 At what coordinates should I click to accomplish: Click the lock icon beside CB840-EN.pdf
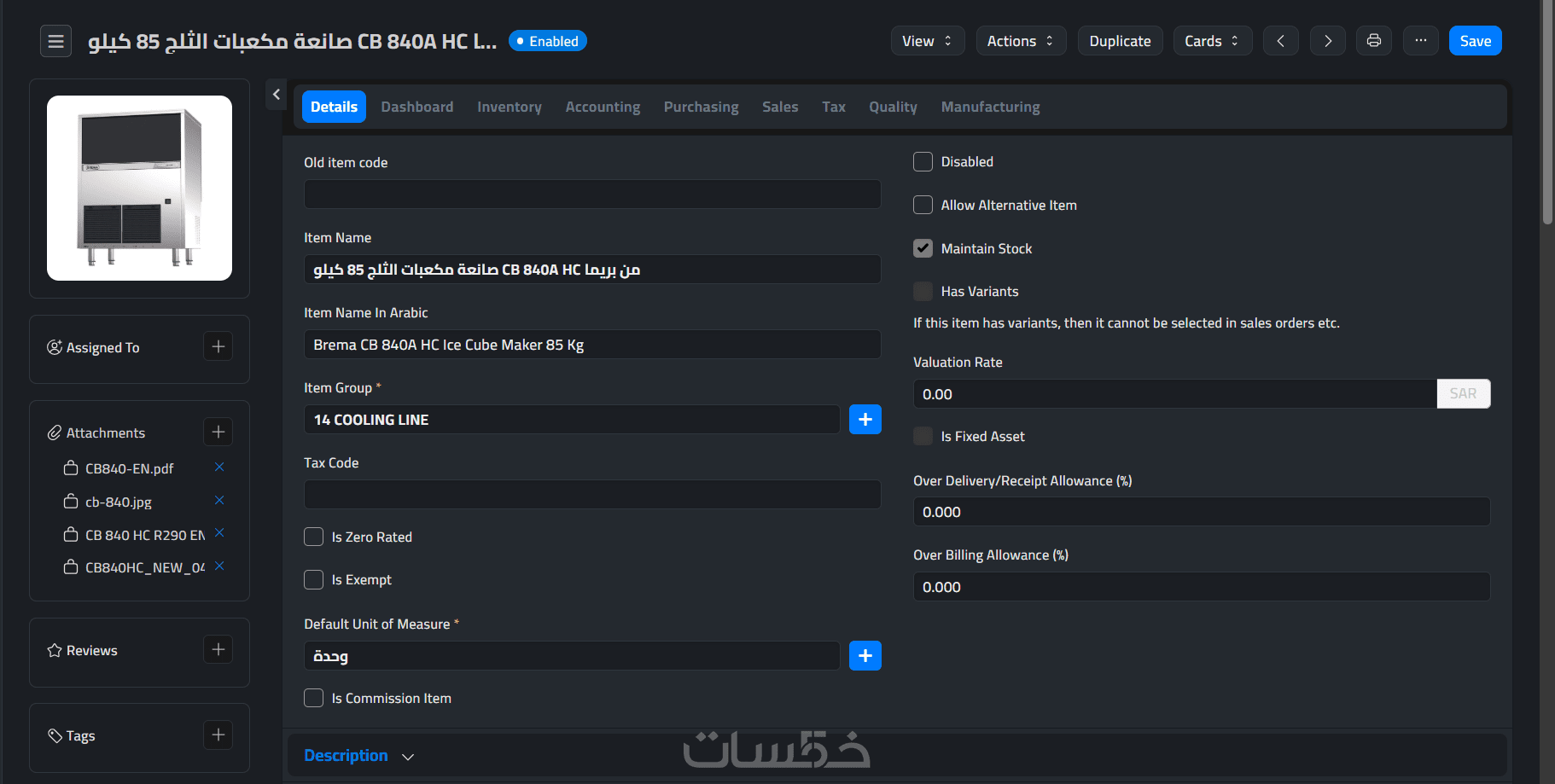71,467
